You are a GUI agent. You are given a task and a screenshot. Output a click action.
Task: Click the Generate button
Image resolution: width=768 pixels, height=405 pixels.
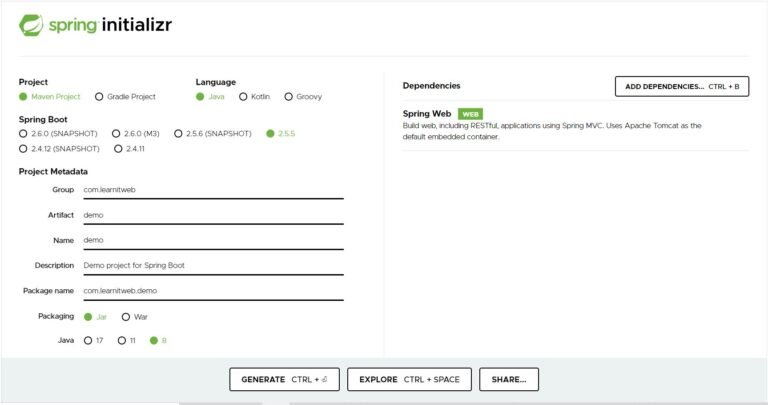(x=284, y=380)
